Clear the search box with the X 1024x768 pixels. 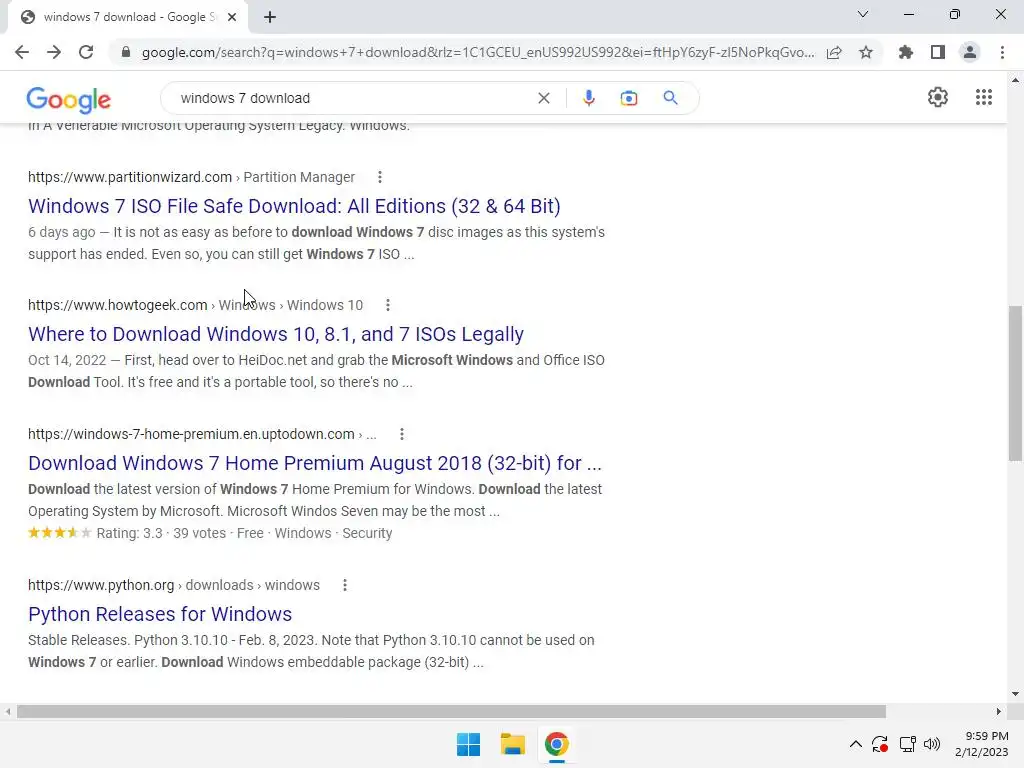tap(543, 98)
